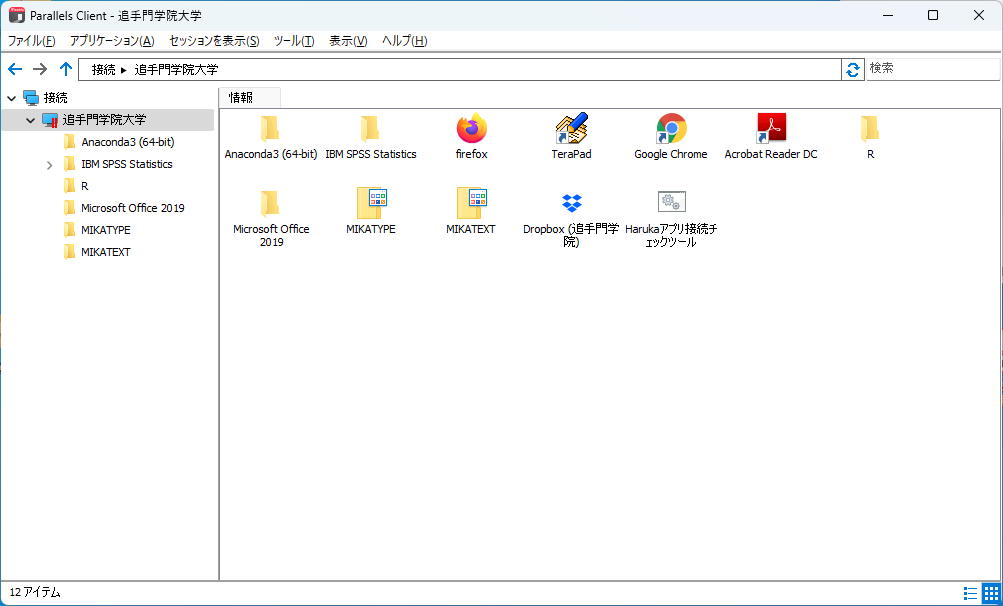Maximize the Parallels Client window
This screenshot has height=606, width=1003.
[933, 15]
